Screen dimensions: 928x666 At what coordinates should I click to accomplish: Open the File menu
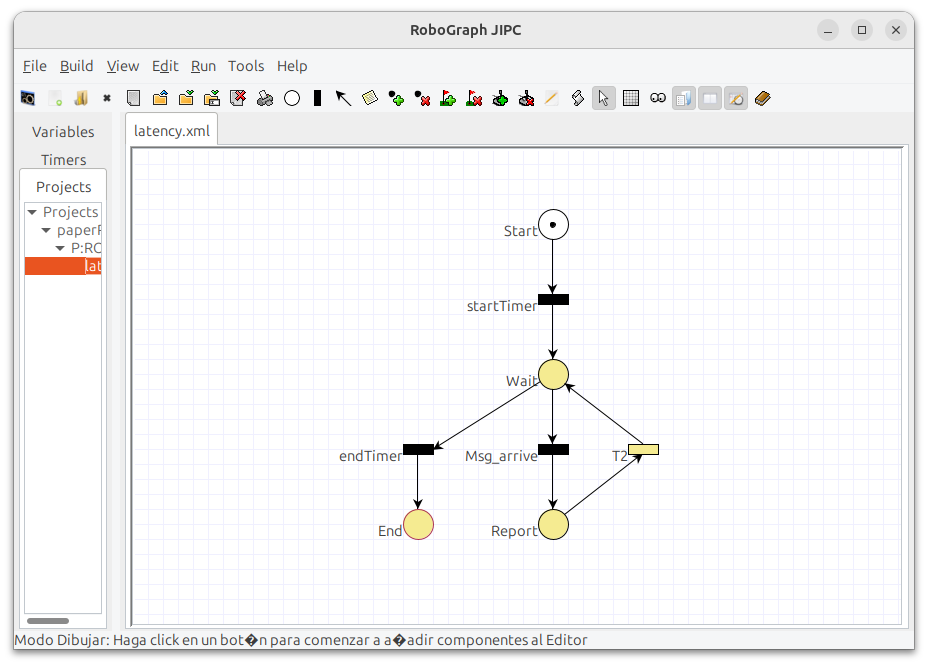(35, 66)
